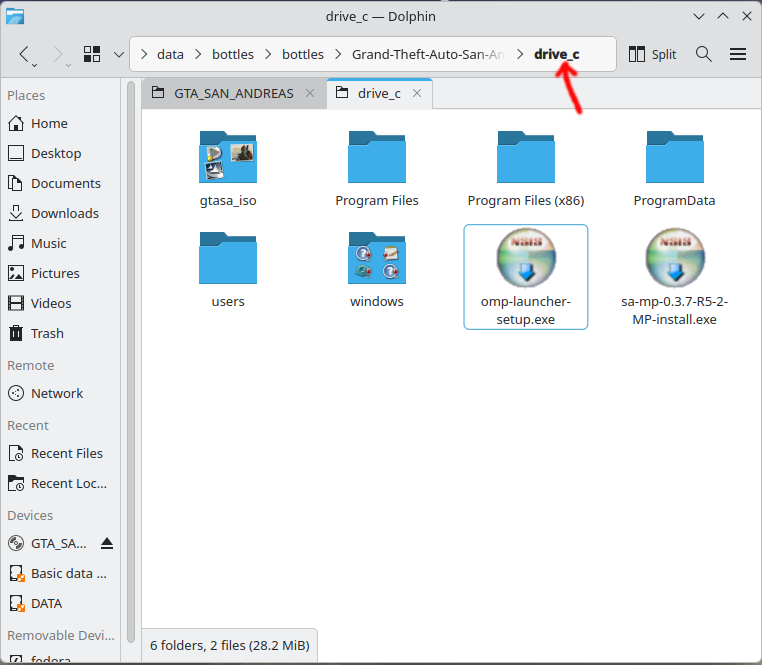This screenshot has height=665, width=762.
Task: Eject the GTA_SA... device
Action: pyautogui.click(x=107, y=543)
